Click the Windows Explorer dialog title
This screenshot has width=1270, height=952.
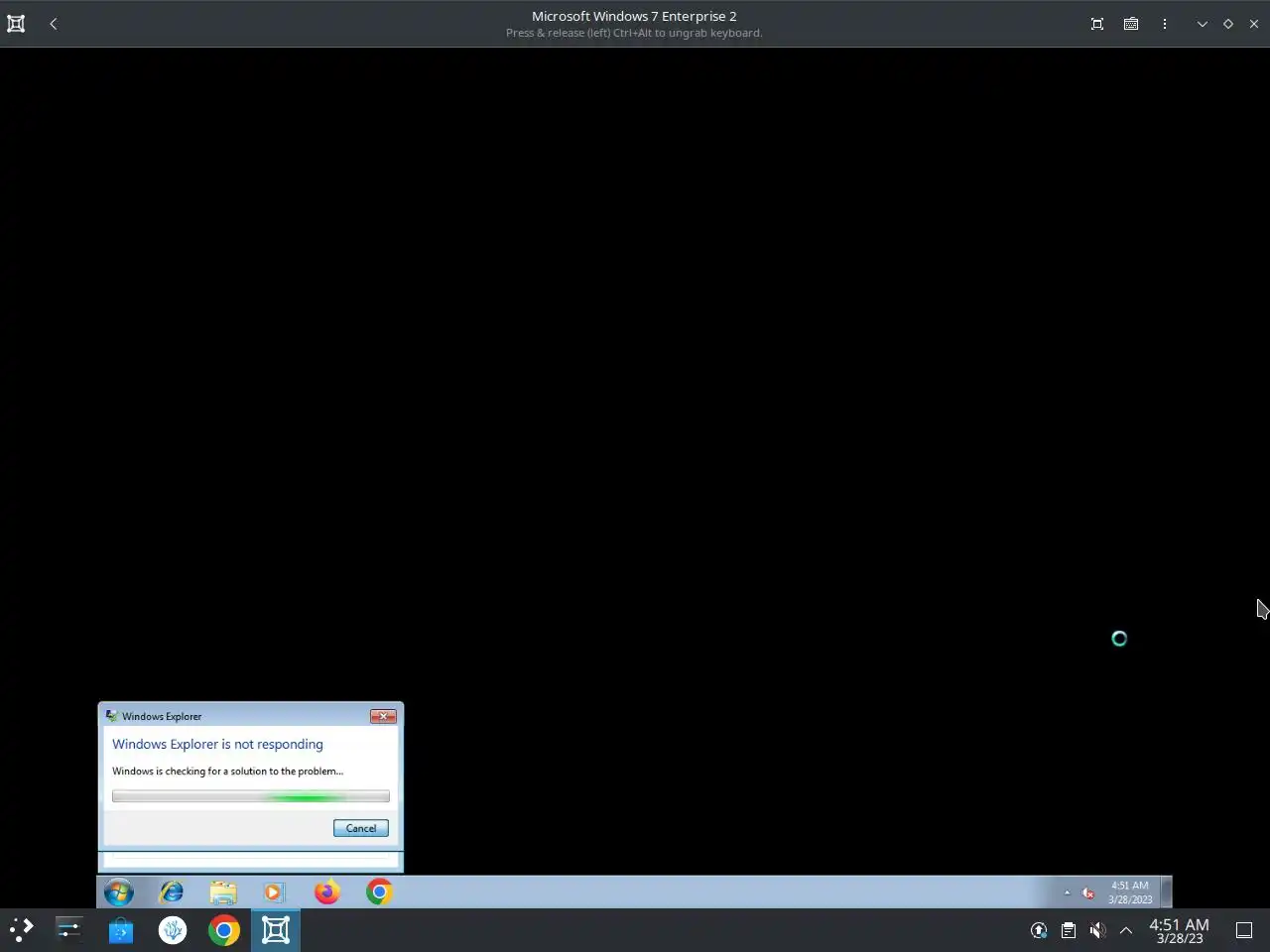click(162, 716)
